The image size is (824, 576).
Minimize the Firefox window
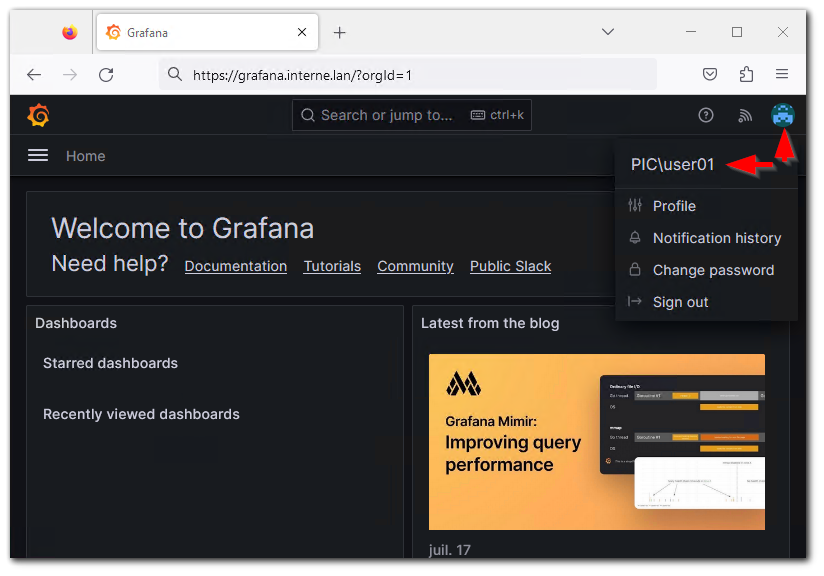click(691, 32)
